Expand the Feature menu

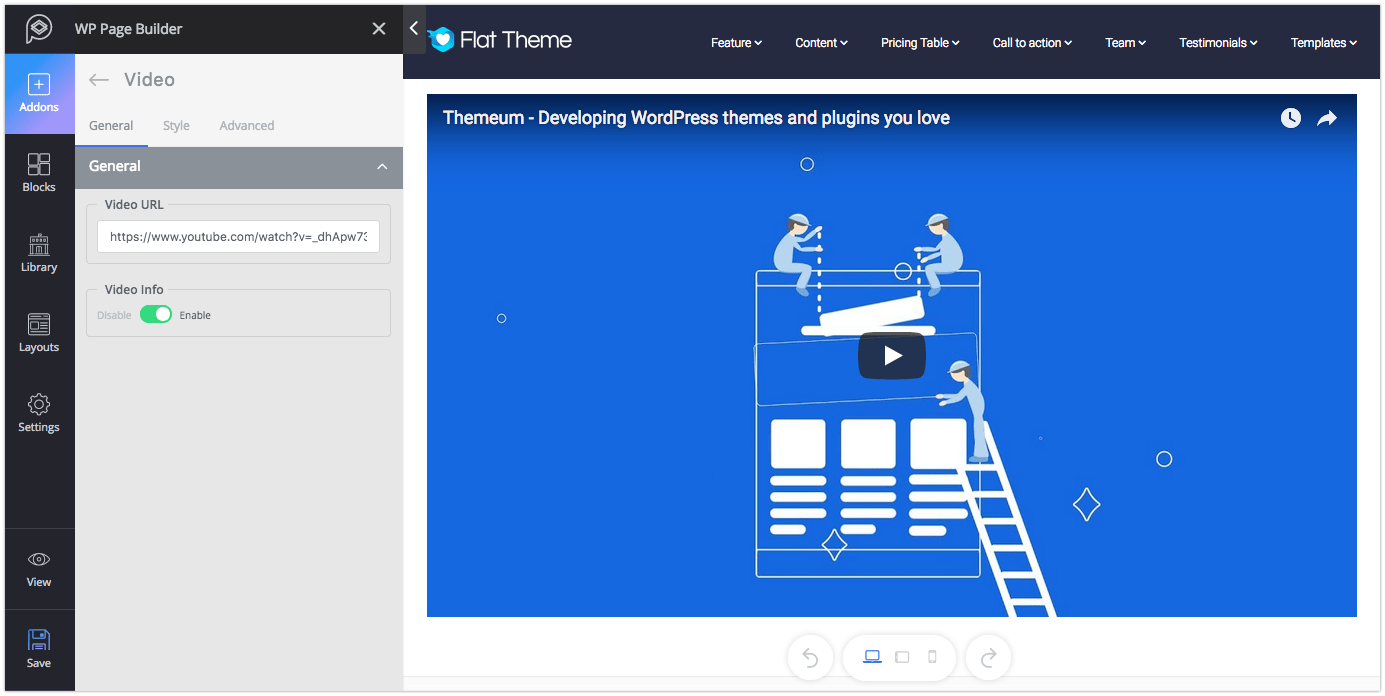click(x=736, y=43)
